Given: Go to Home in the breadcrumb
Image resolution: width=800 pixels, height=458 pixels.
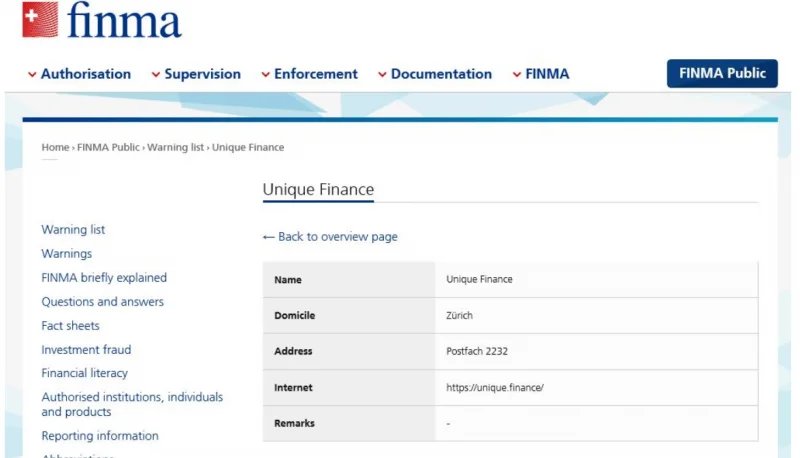Looking at the screenshot, I should coord(55,147).
